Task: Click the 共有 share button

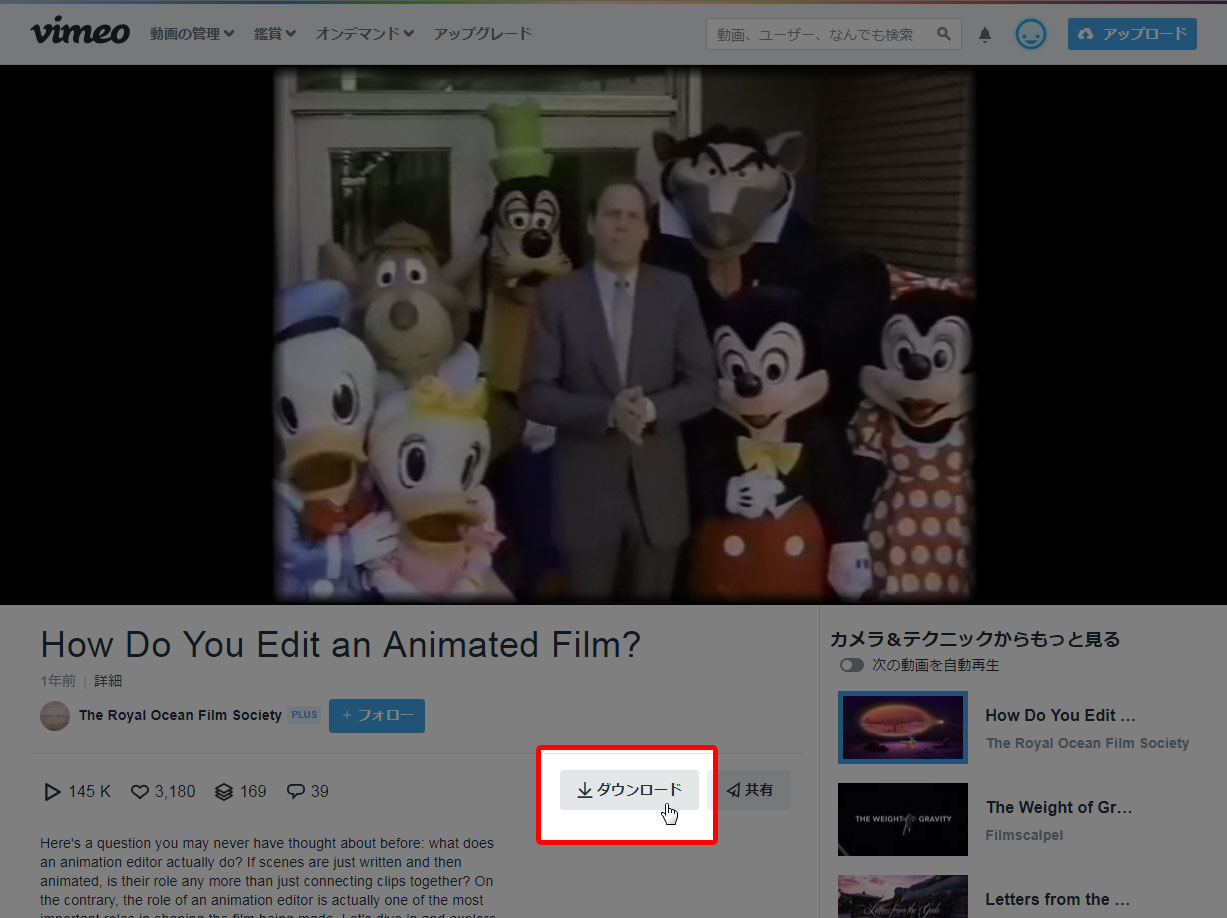Action: (750, 790)
